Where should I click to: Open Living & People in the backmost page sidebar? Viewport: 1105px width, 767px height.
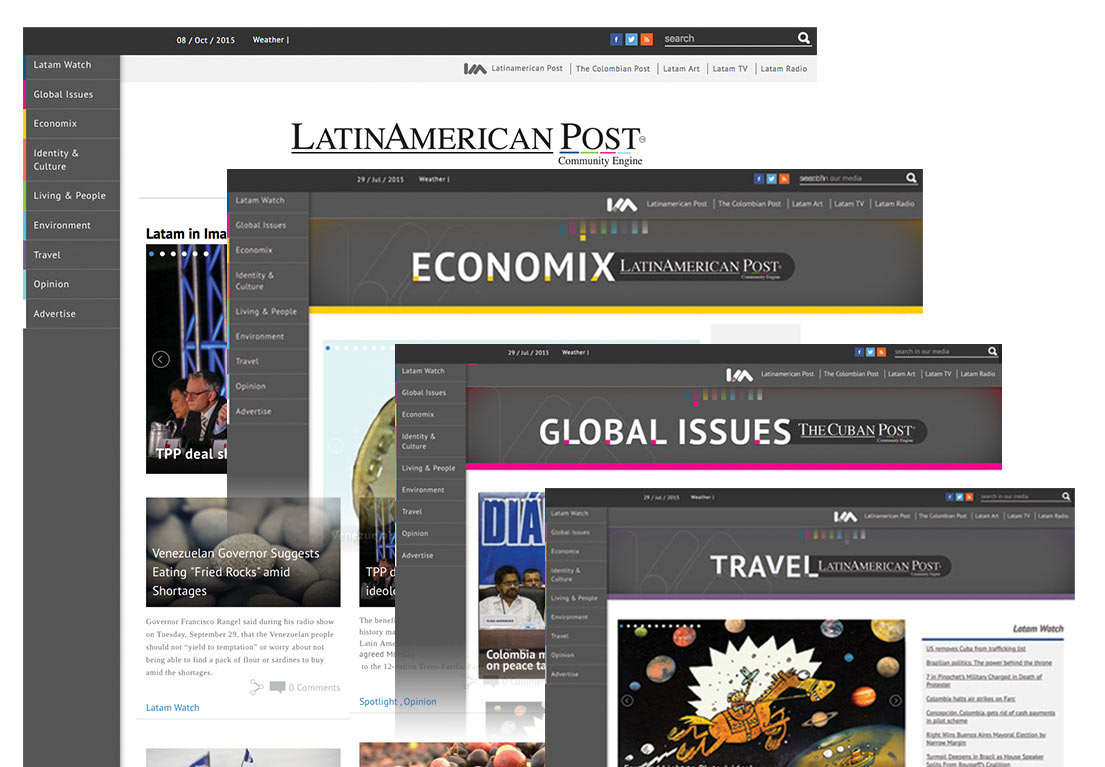point(72,196)
